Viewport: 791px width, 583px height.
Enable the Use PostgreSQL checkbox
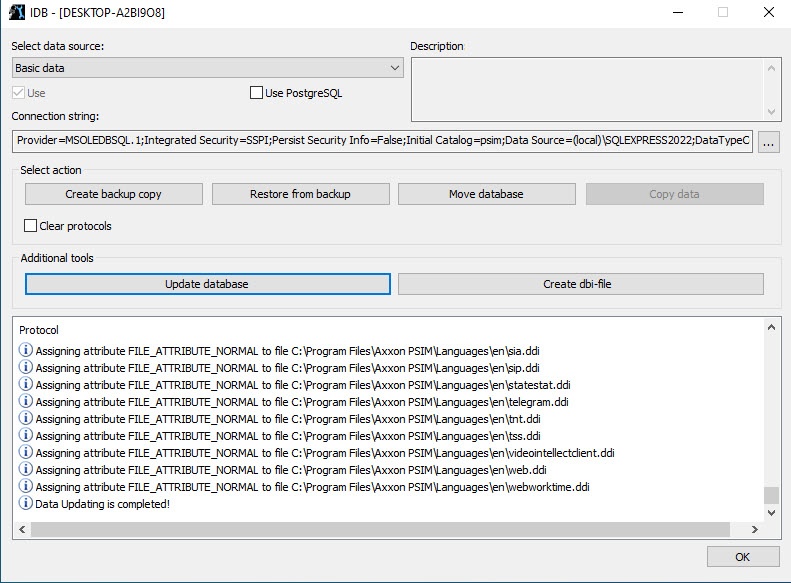tap(256, 93)
